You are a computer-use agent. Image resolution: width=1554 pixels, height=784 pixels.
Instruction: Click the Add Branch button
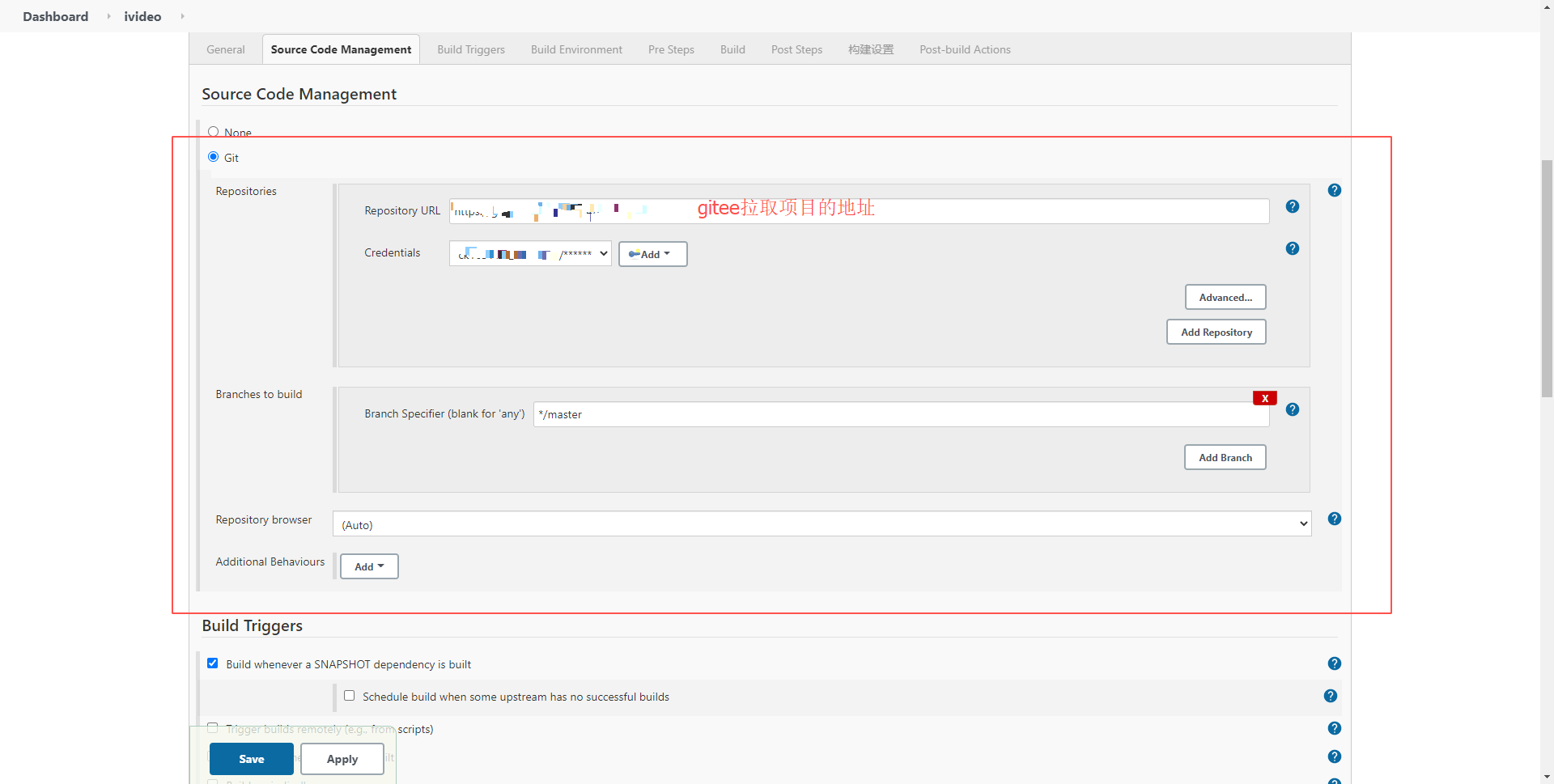click(1225, 457)
